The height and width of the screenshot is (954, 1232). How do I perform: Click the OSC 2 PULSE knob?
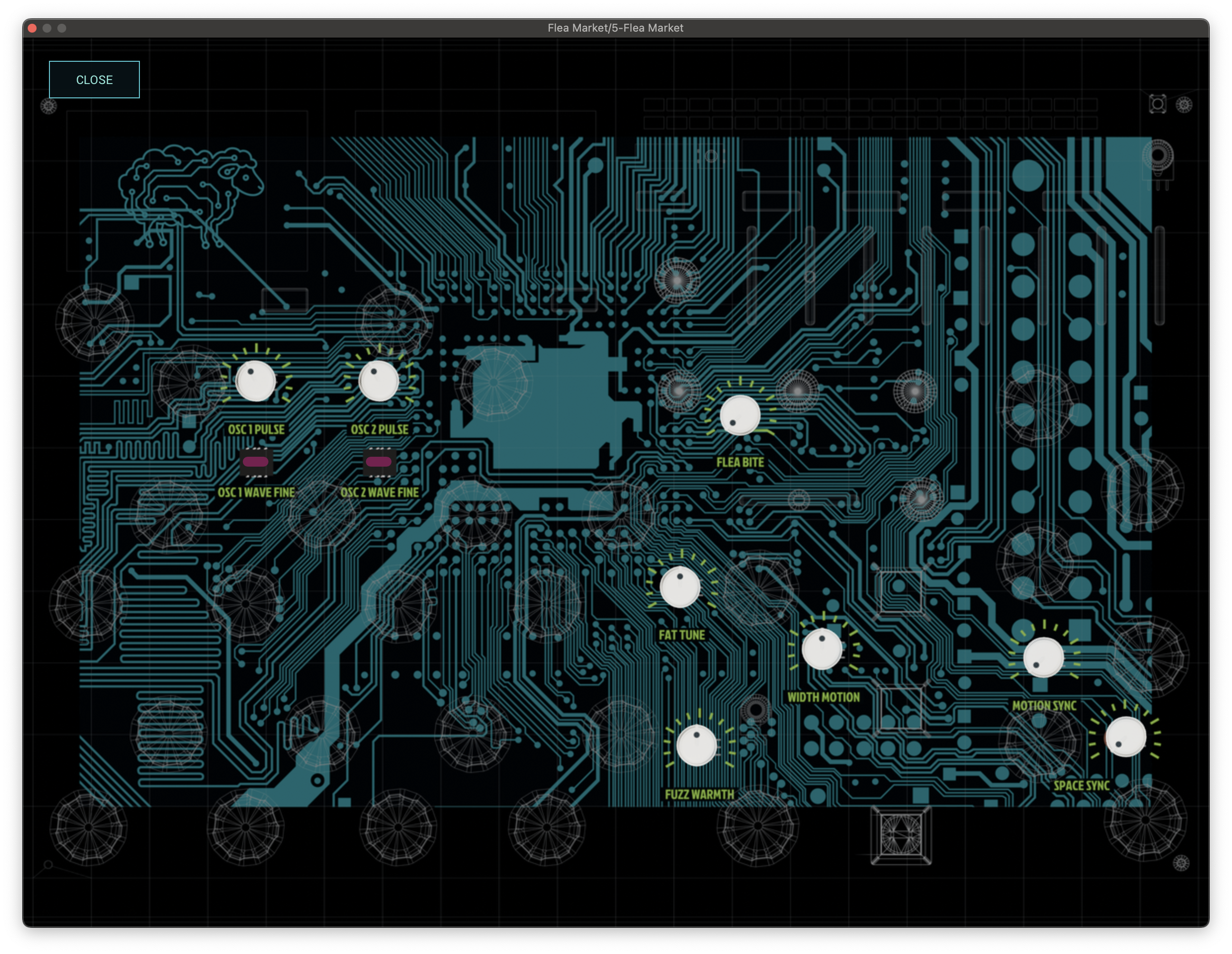tap(379, 381)
